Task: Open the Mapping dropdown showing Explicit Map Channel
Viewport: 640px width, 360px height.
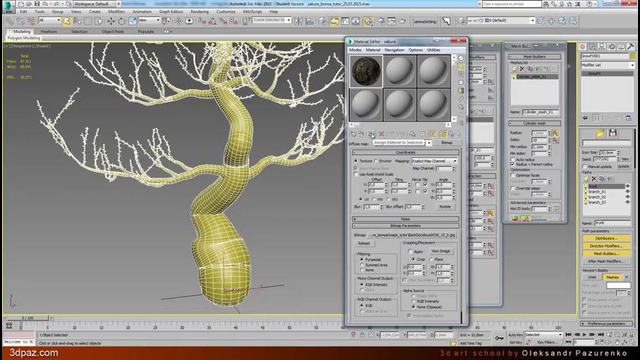Action: click(434, 161)
